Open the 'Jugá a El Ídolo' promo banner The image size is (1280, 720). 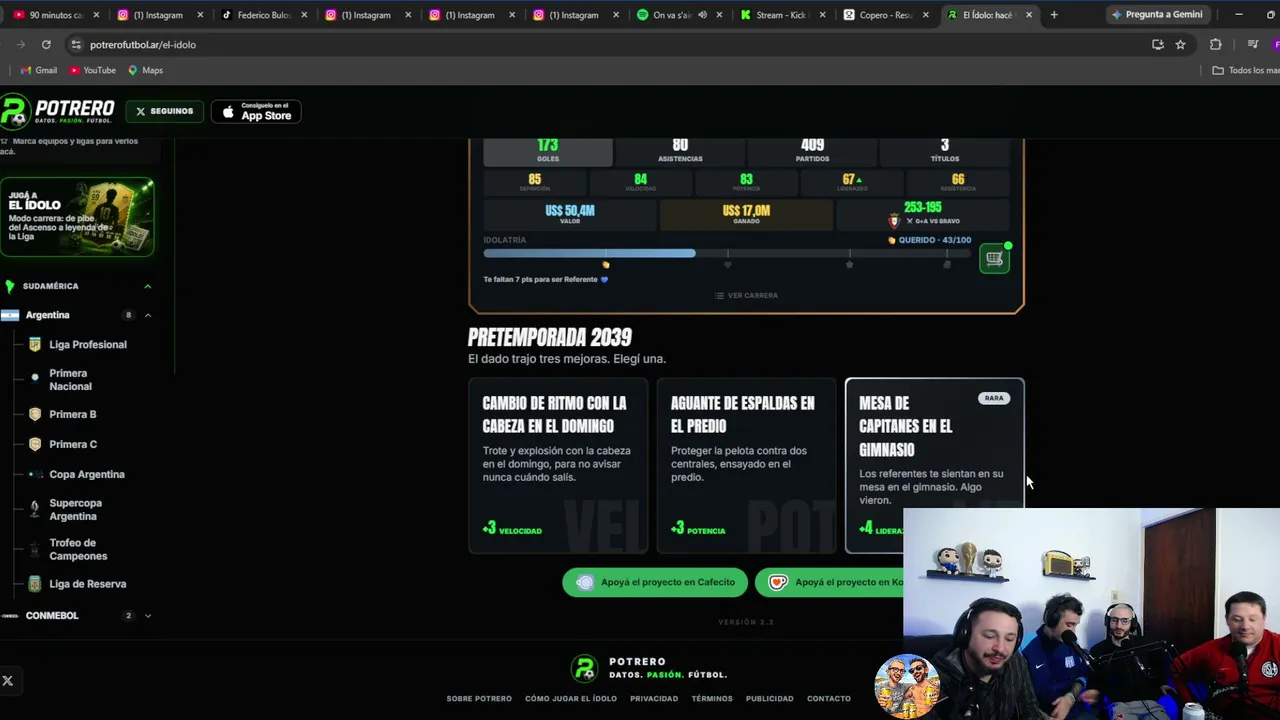pos(77,217)
